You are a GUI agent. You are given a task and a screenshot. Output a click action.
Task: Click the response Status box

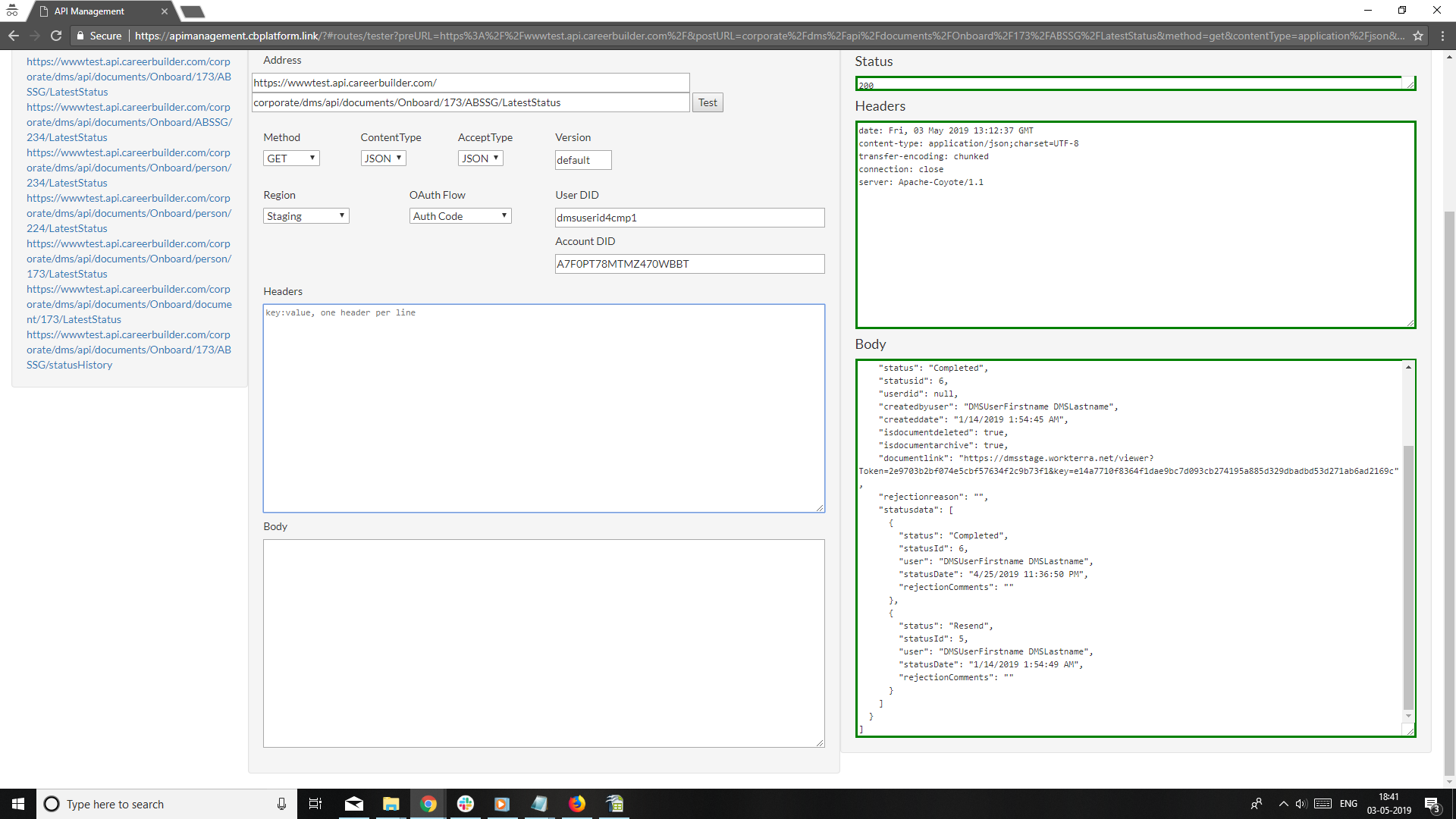[x=1135, y=83]
